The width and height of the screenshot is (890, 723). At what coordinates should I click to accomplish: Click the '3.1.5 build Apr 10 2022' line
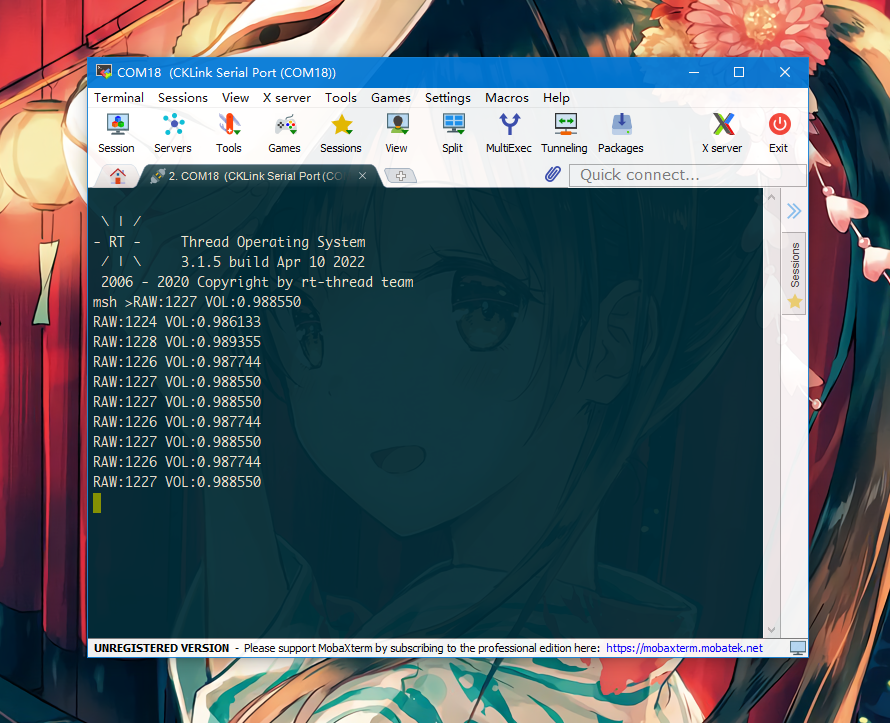tap(272, 262)
